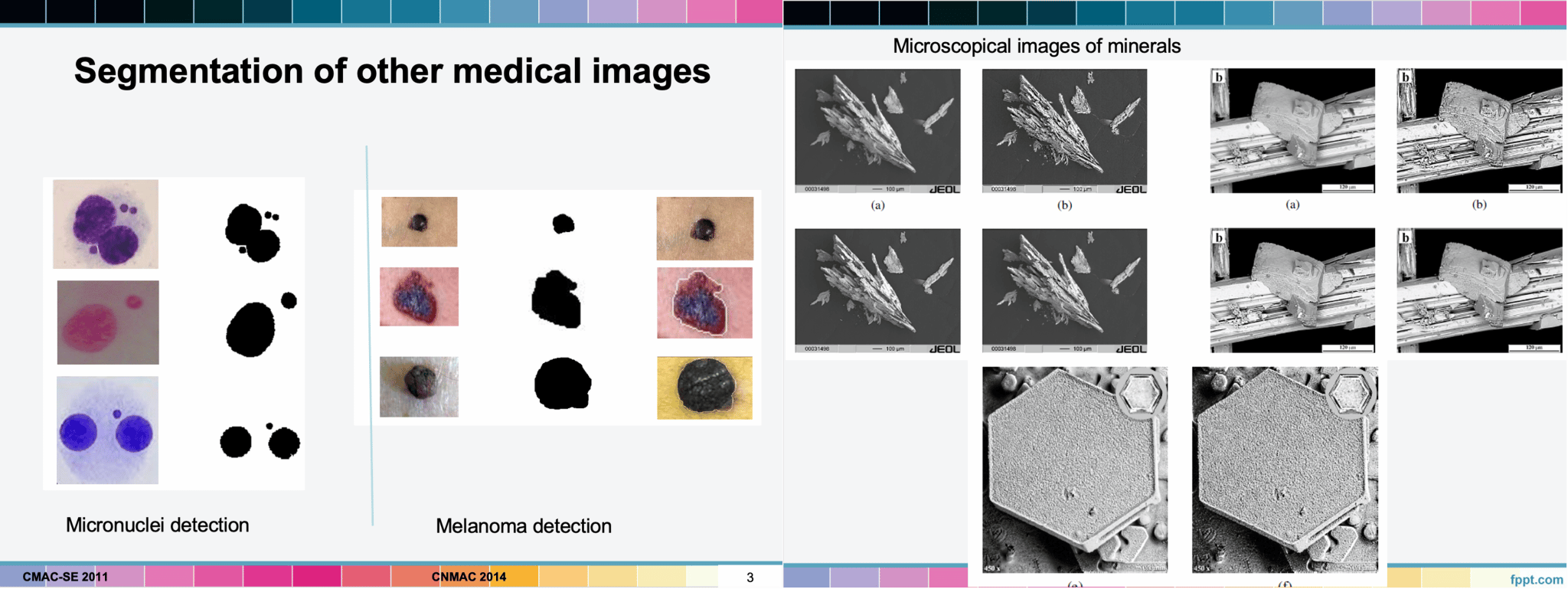Image resolution: width=1568 pixels, height=589 pixels.
Task: Select the right hexagonal crystal micrograph
Action: (x=1285, y=469)
